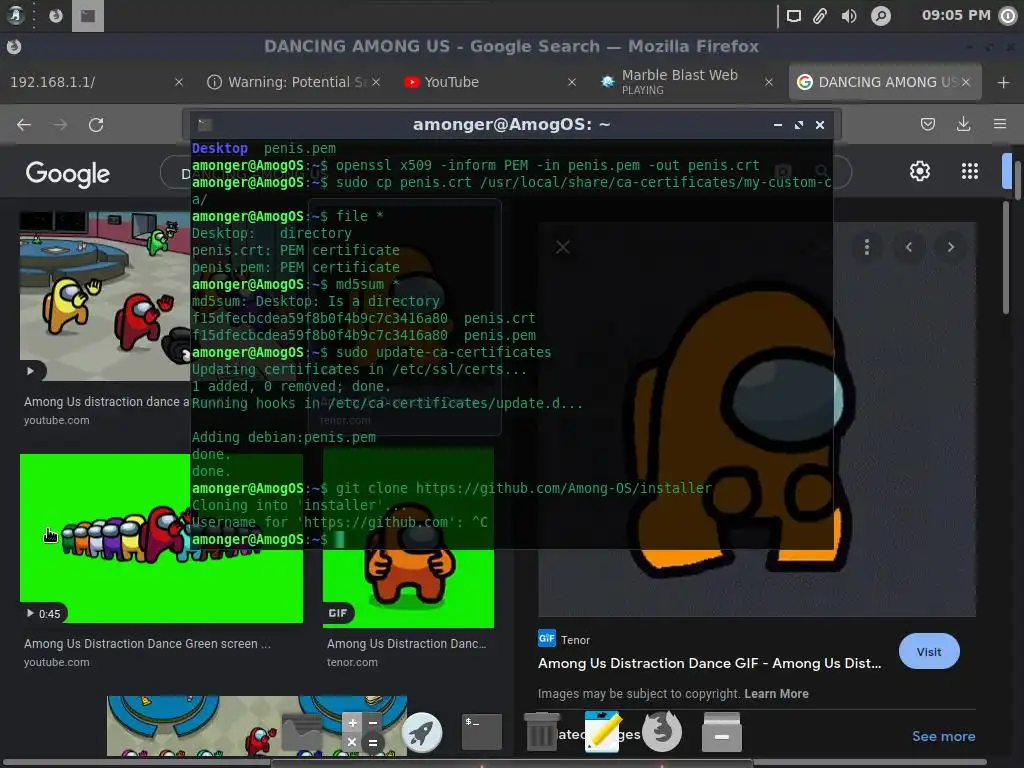Switch to the YouTube tab
Viewport: 1024px width, 768px height.
[483, 82]
